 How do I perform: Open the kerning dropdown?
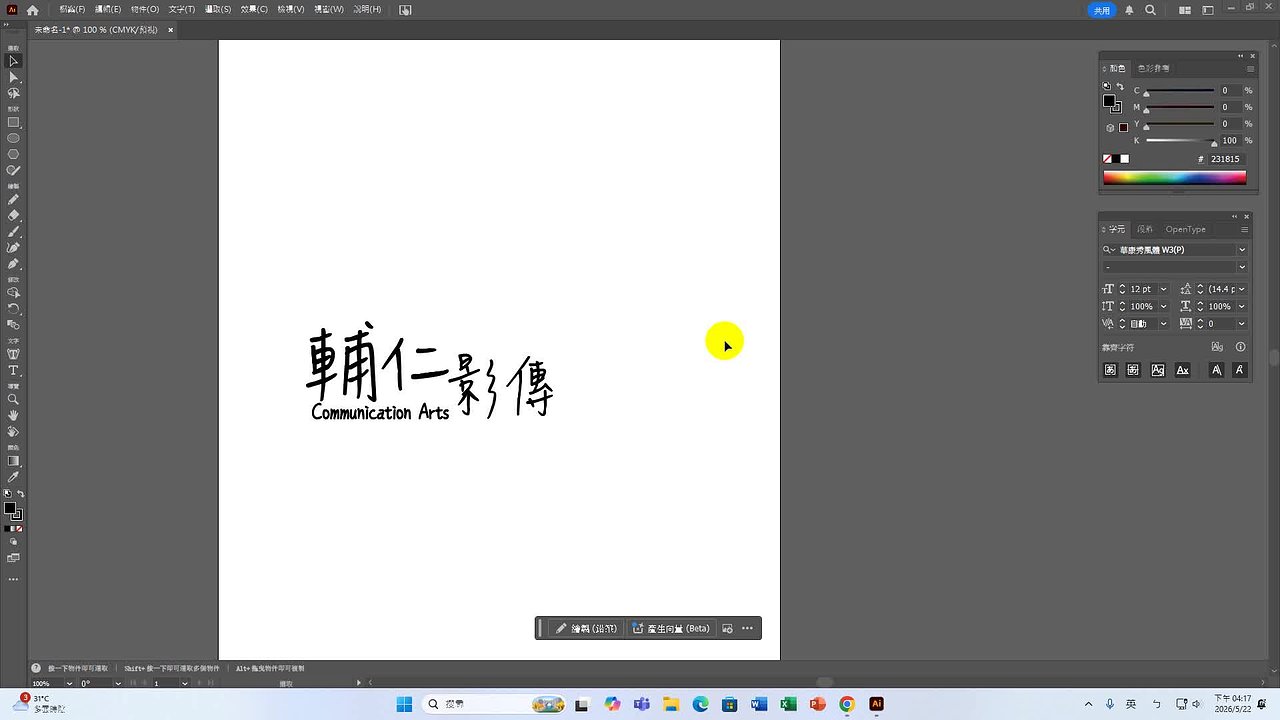pyautogui.click(x=1163, y=324)
